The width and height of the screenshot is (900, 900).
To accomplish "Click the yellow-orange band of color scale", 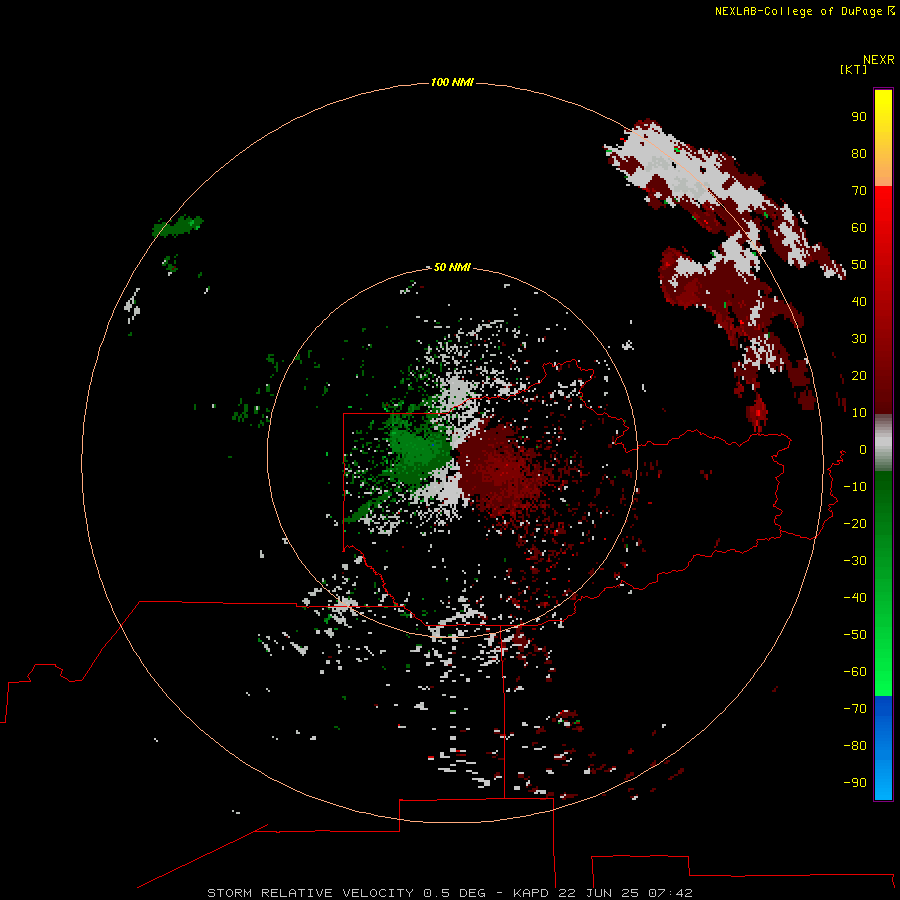I will [883, 138].
